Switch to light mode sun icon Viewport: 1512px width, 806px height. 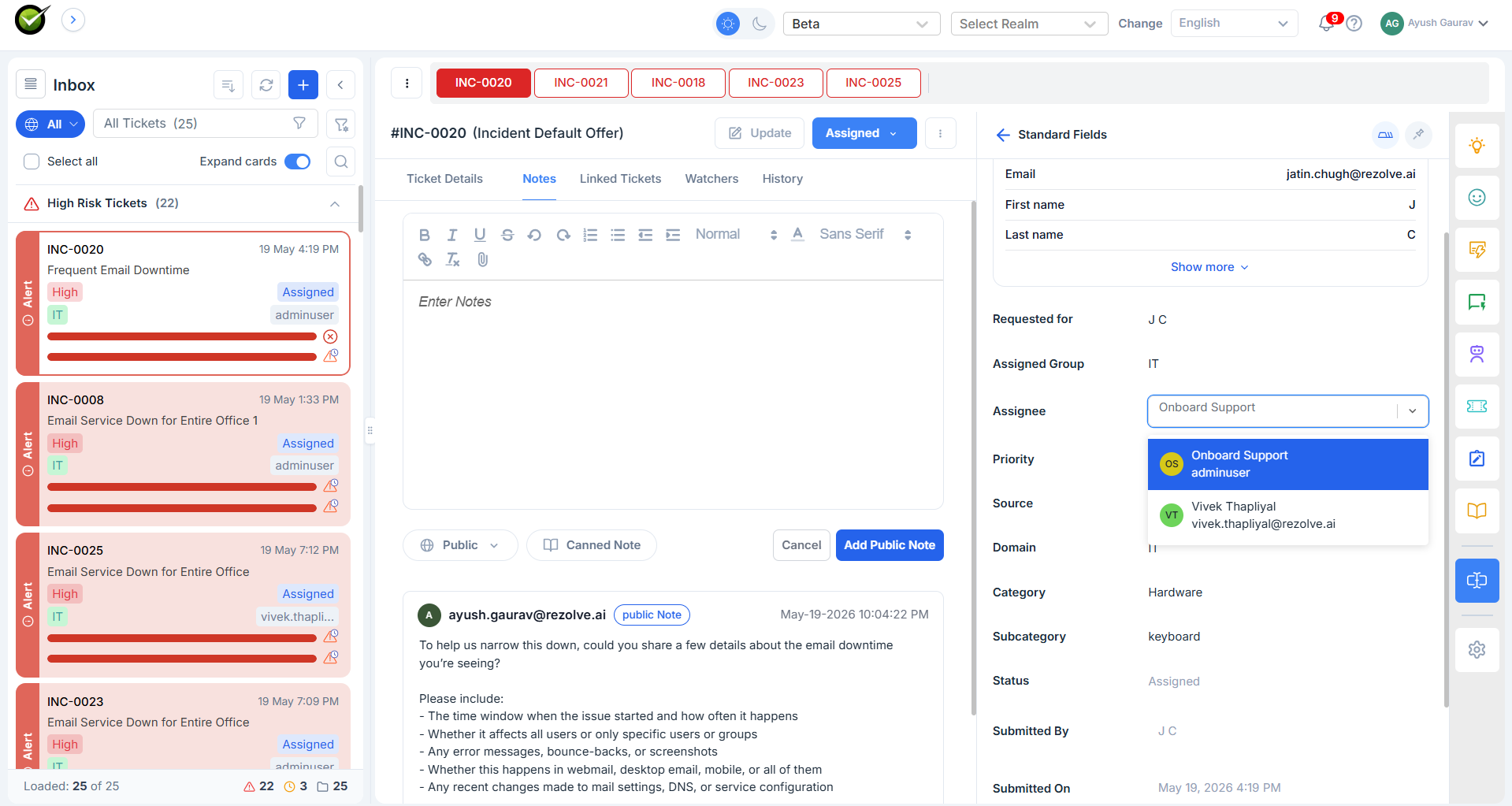pos(728,24)
